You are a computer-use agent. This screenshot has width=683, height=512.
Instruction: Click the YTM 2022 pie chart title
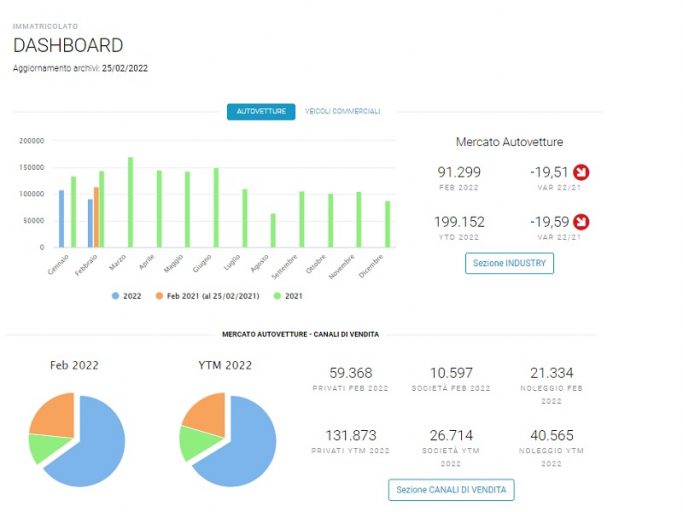coord(225,365)
